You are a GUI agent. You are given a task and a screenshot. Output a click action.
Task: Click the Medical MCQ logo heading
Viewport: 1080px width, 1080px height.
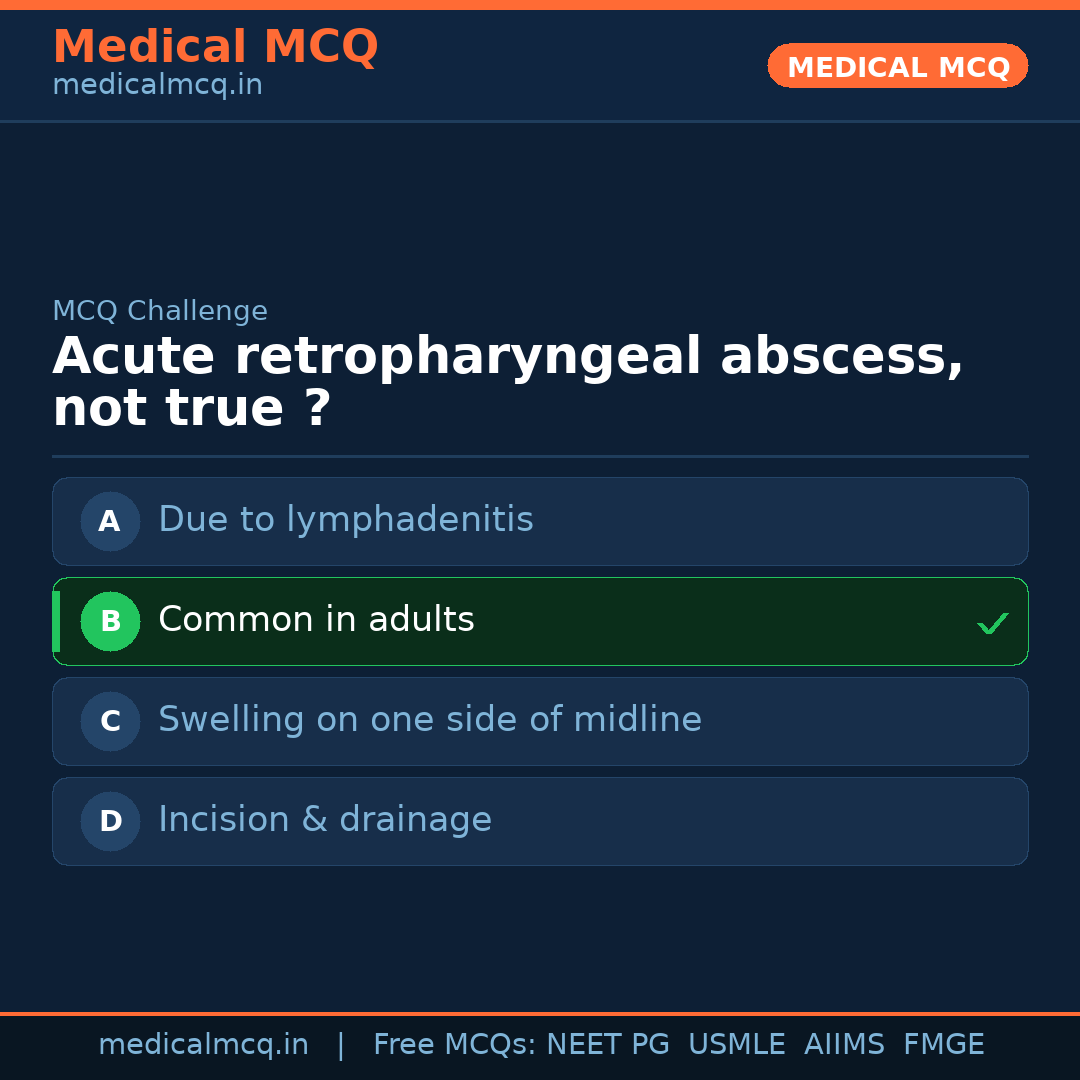pos(215,47)
